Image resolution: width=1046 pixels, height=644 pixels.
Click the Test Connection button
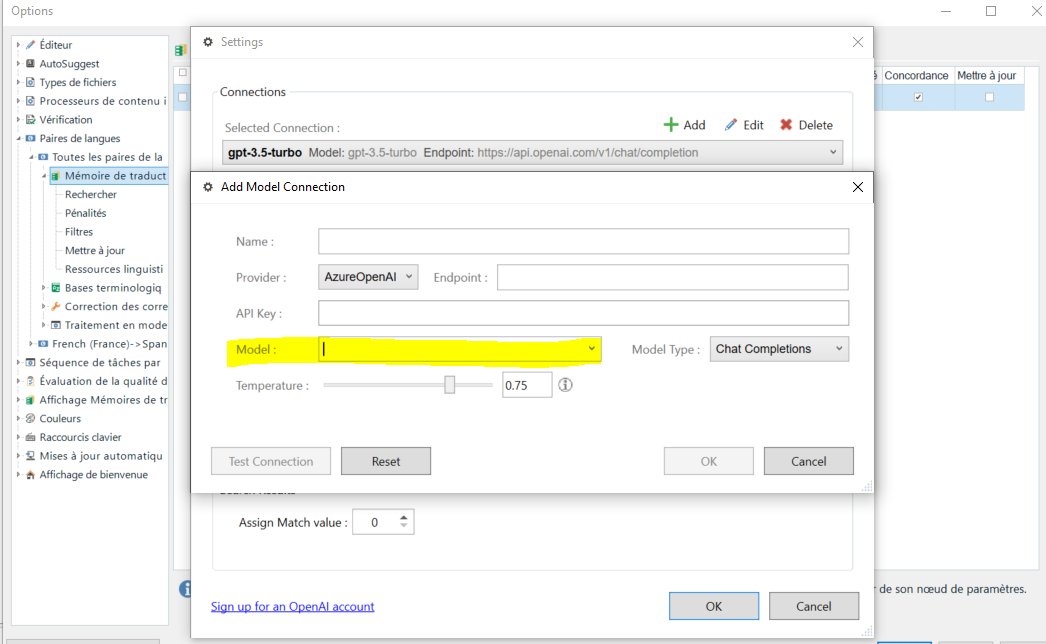point(270,461)
